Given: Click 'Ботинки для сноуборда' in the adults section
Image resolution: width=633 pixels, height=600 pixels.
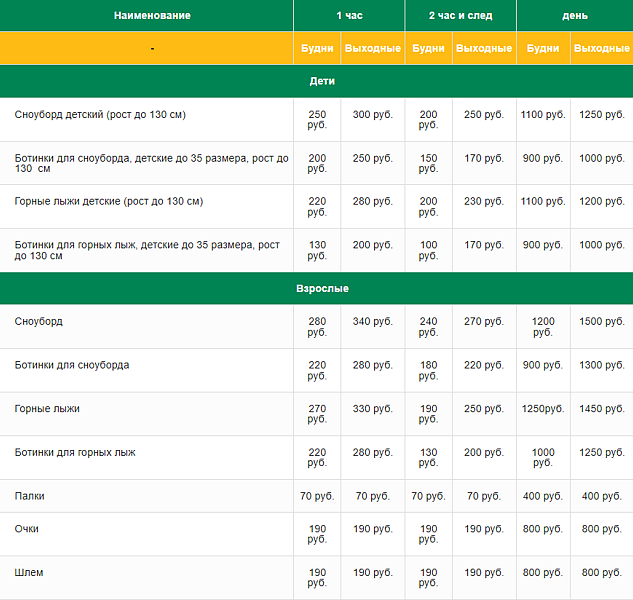Looking at the screenshot, I should [72, 365].
